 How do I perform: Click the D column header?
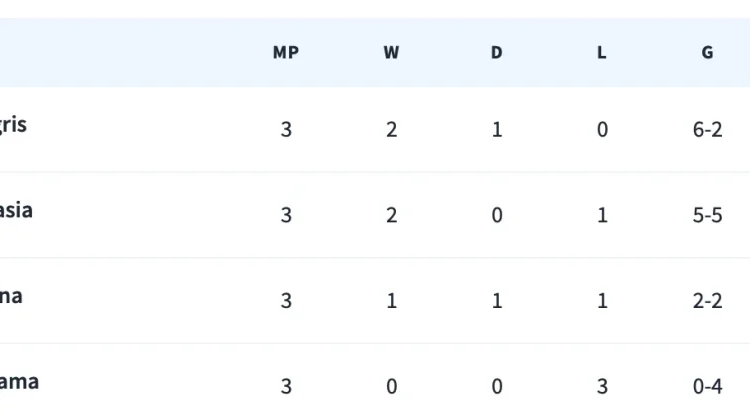(496, 52)
